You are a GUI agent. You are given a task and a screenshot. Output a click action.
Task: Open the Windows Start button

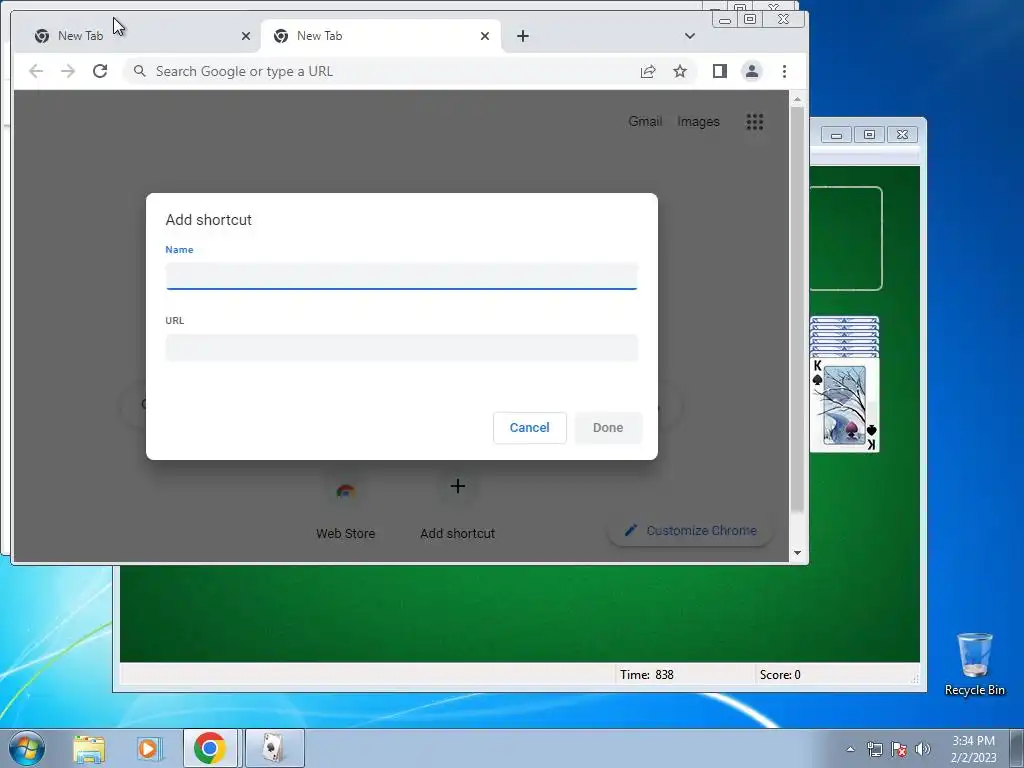click(27, 748)
